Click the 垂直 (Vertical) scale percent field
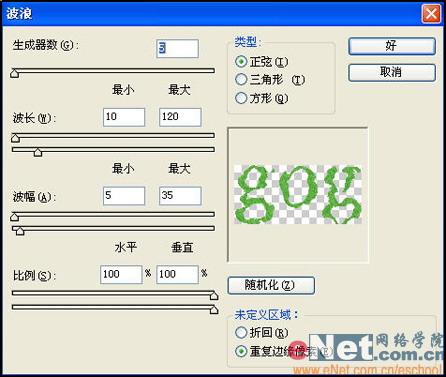Screen dimensions: 446x377 [x=177, y=275]
